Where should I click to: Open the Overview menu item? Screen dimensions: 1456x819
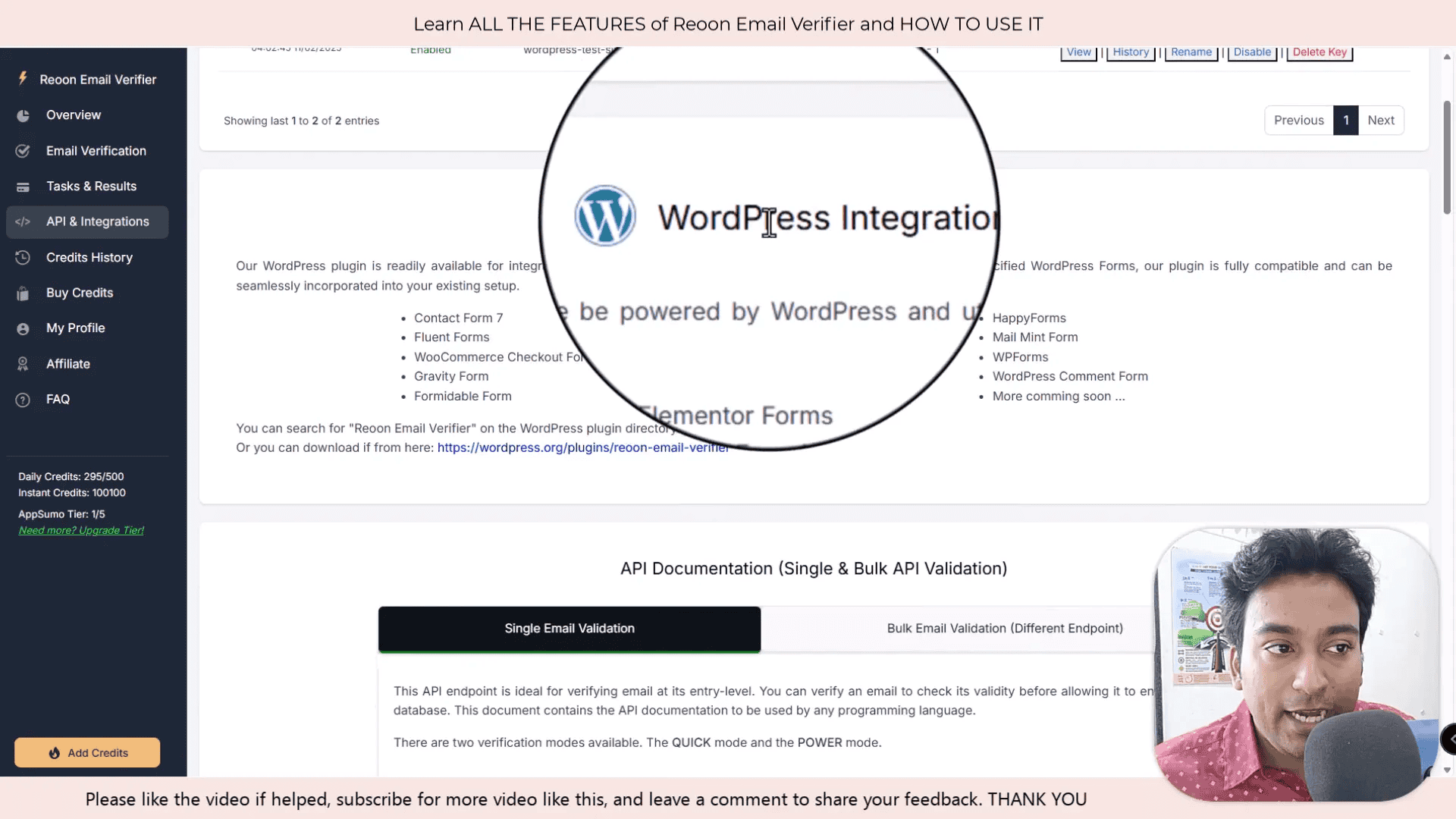[87, 115]
